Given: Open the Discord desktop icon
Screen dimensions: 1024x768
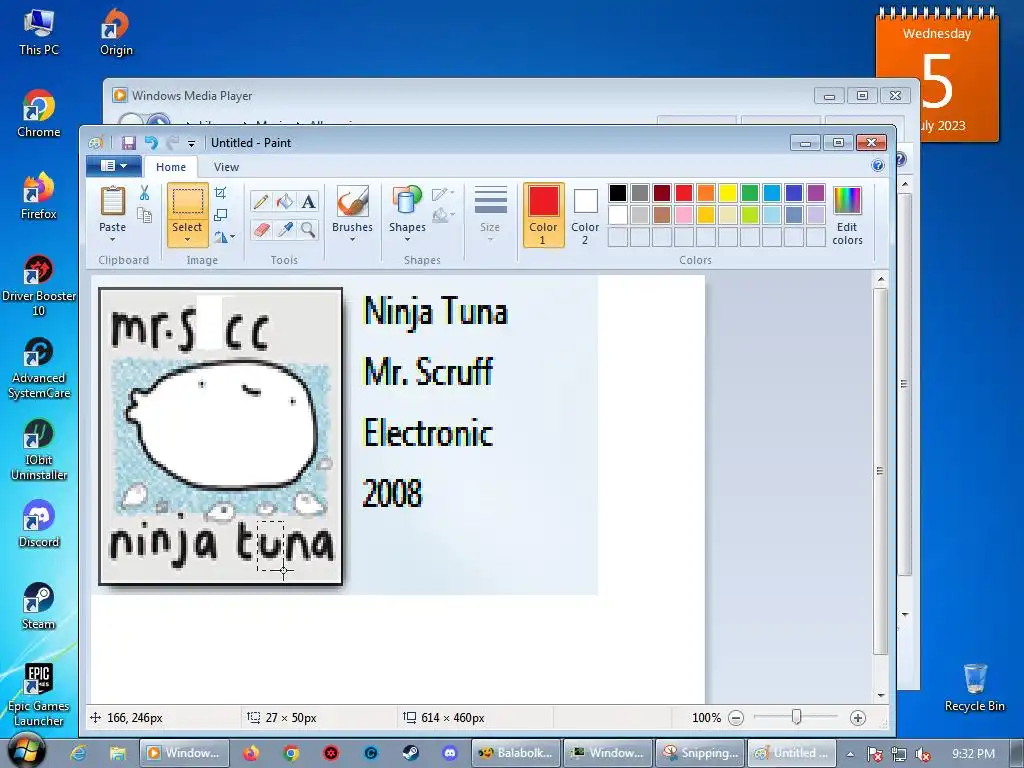Looking at the screenshot, I should [39, 524].
